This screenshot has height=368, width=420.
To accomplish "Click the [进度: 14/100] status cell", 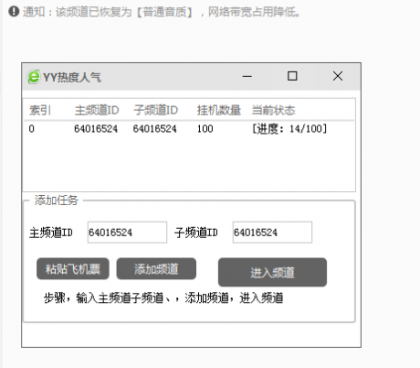I will click(x=290, y=129).
